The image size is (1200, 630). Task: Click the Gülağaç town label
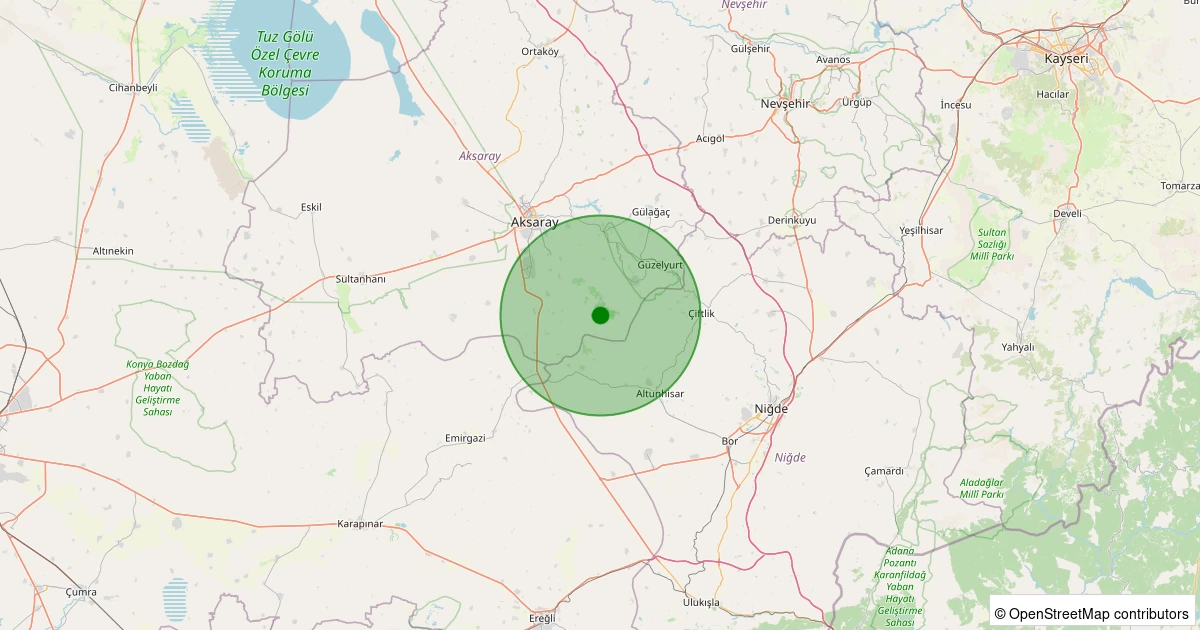[651, 212]
